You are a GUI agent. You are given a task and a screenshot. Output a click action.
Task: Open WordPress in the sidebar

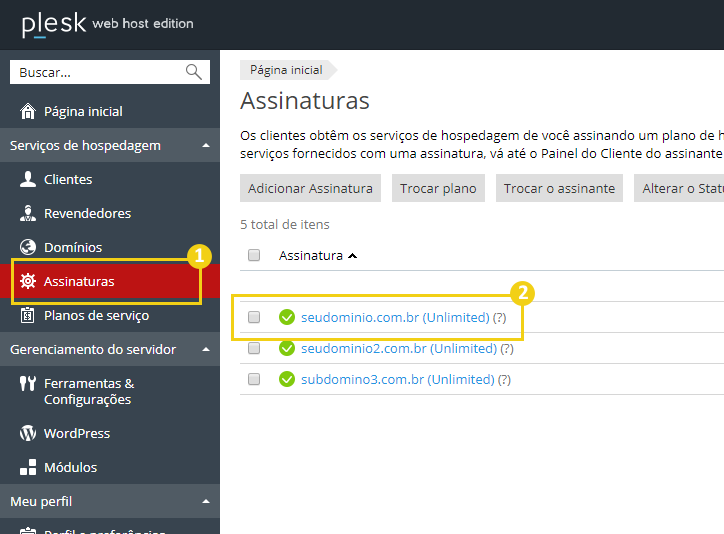click(x=110, y=433)
